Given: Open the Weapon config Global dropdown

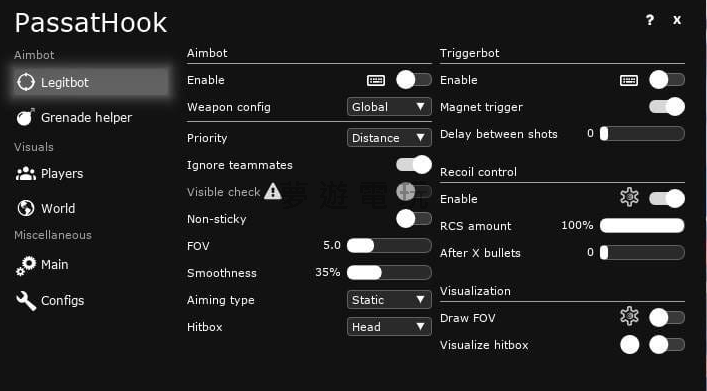Looking at the screenshot, I should (x=389, y=107).
